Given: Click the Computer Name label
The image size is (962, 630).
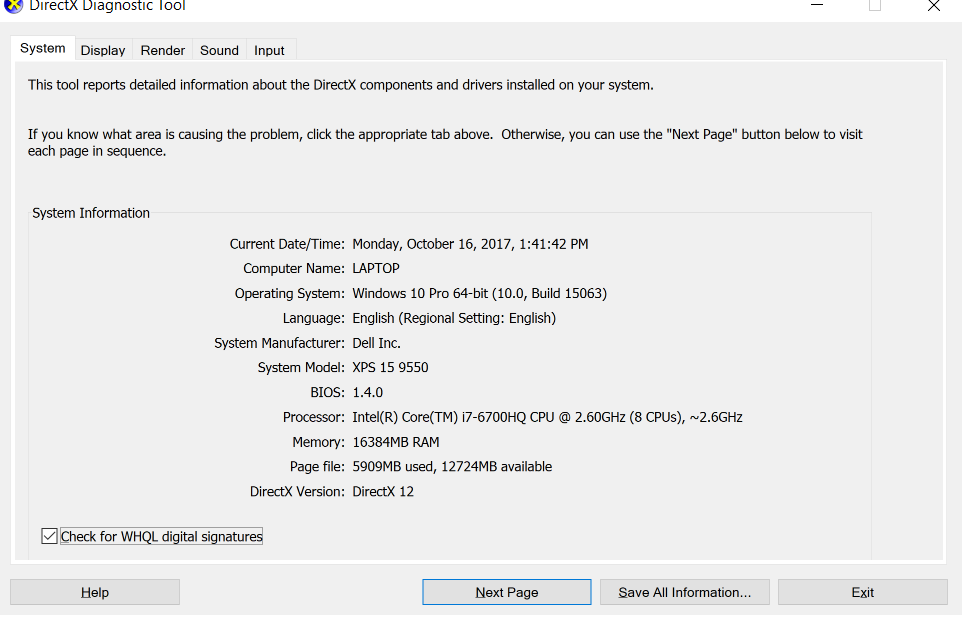Looking at the screenshot, I should (294, 269).
